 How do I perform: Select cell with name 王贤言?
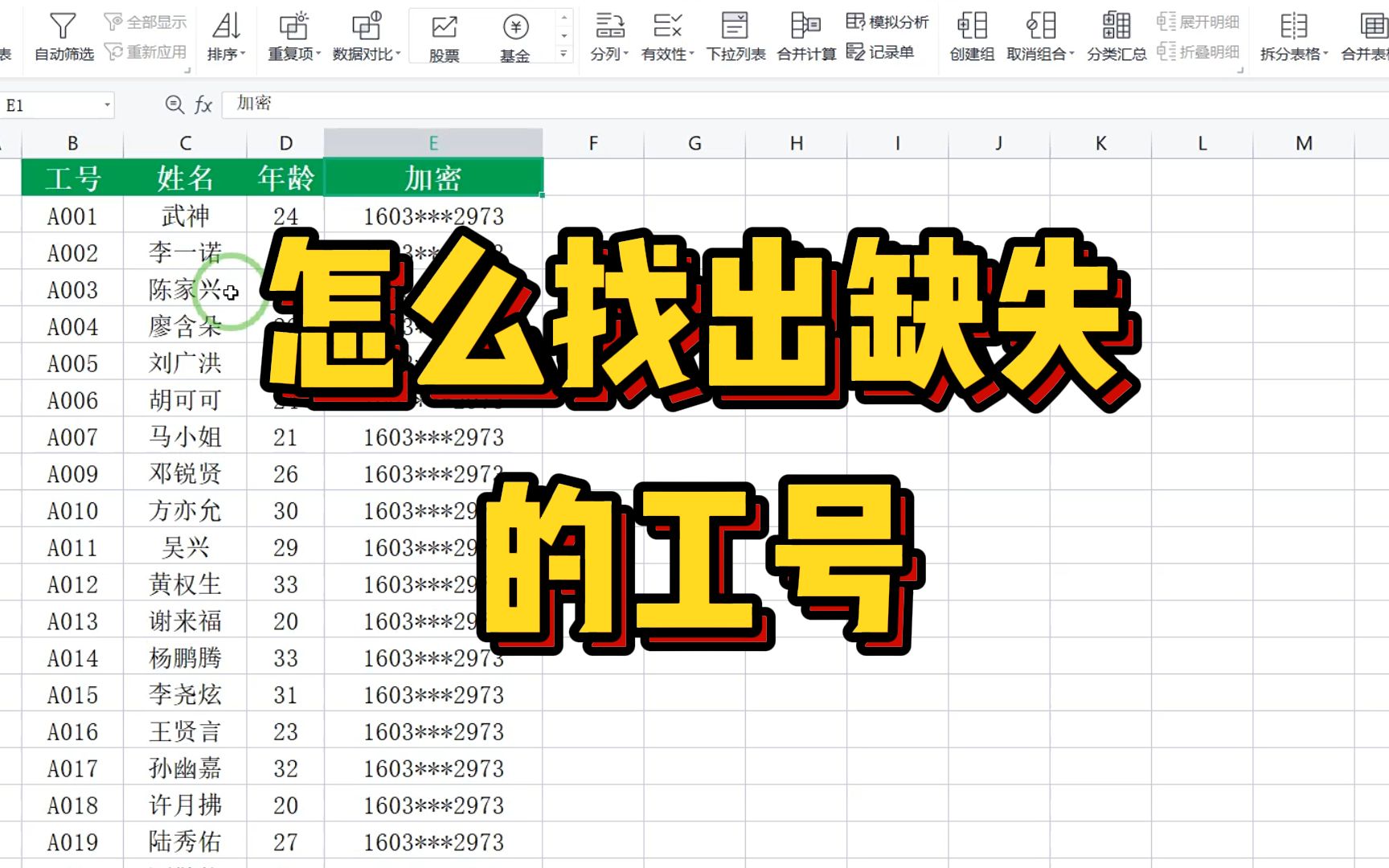(185, 732)
